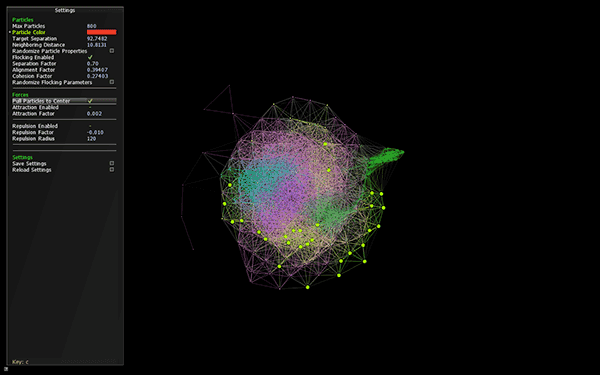Select the Cohesion Factor value 0.27403
This screenshot has width=600, height=375.
pyautogui.click(x=97, y=76)
